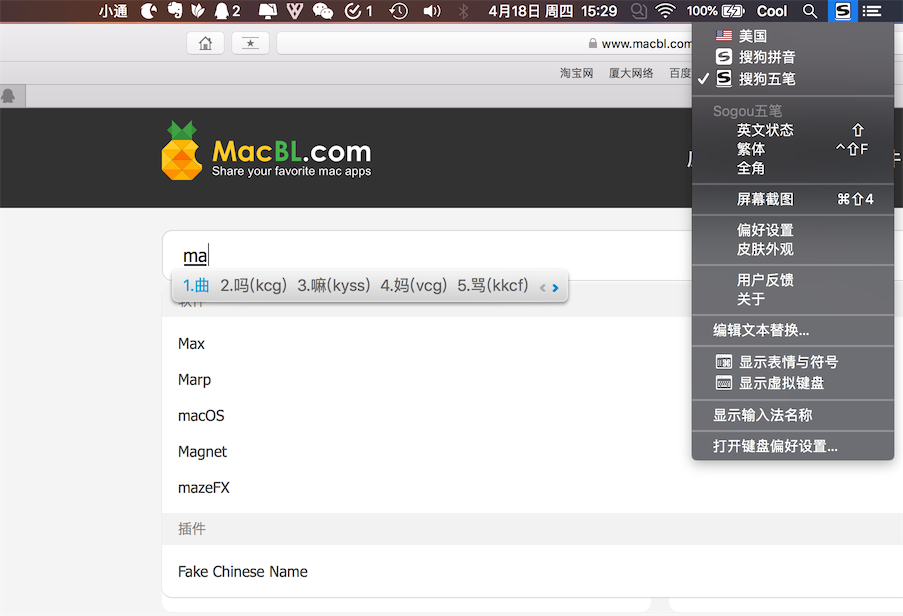903x616 pixels.
Task: Click the Cool menu bar item
Action: [772, 11]
